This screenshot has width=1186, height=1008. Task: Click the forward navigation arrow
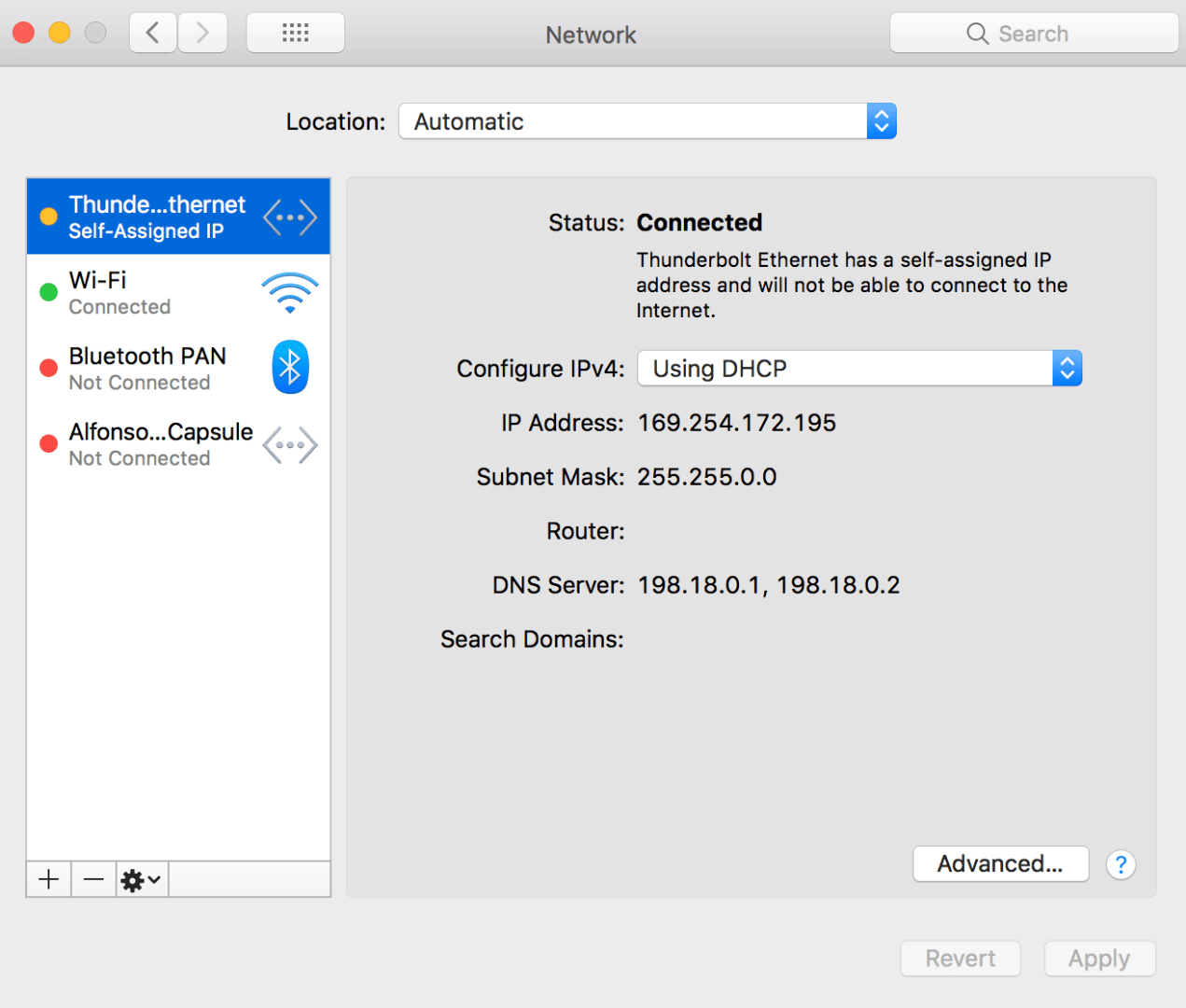tap(202, 32)
